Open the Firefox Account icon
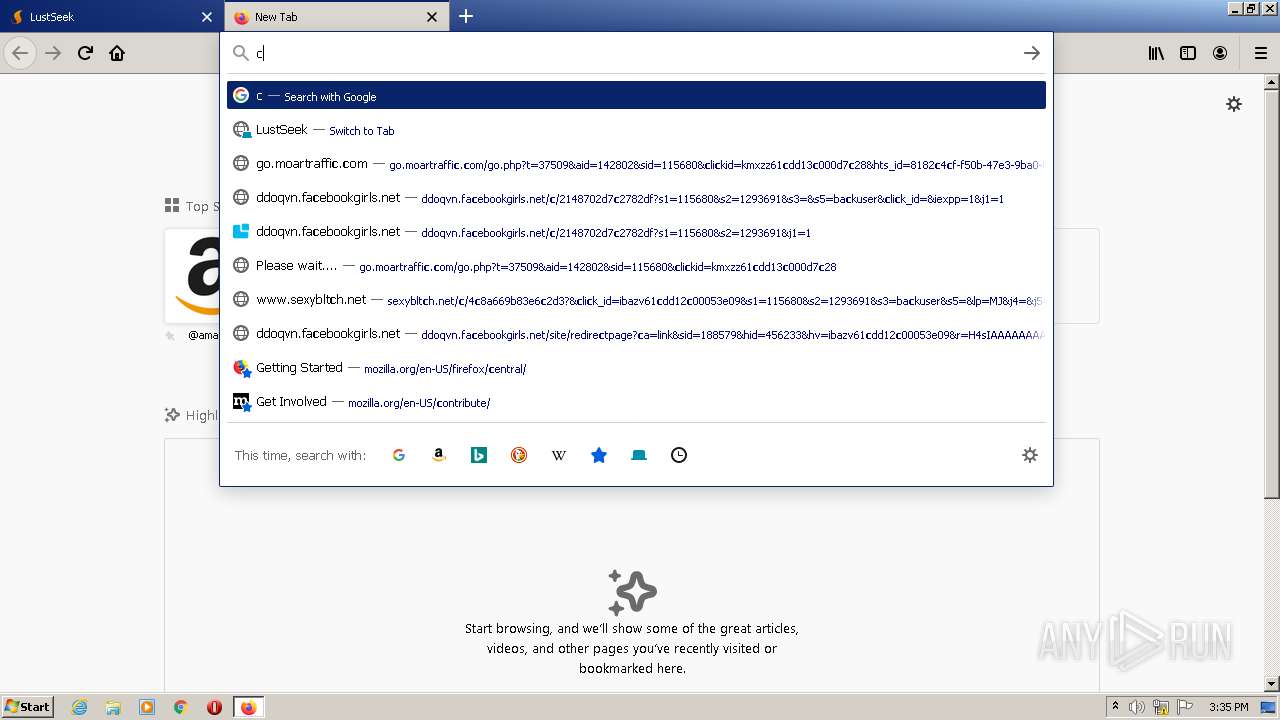 coord(1220,53)
